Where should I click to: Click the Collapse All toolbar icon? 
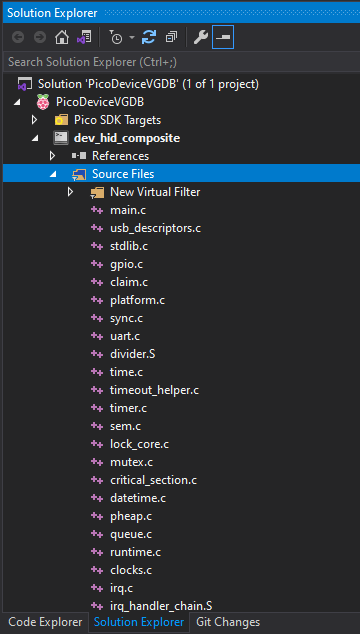click(x=172, y=38)
